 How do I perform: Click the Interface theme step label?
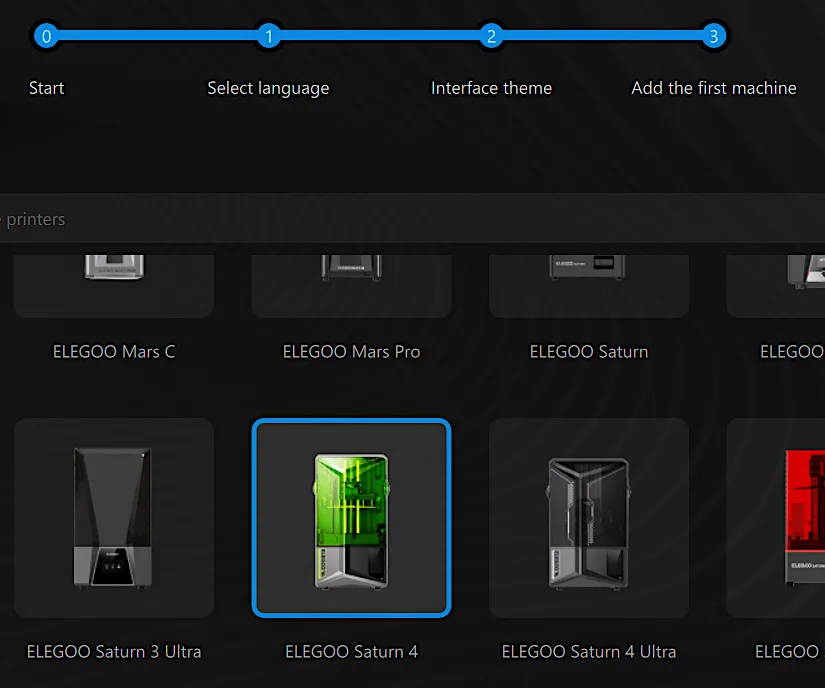pyautogui.click(x=491, y=88)
